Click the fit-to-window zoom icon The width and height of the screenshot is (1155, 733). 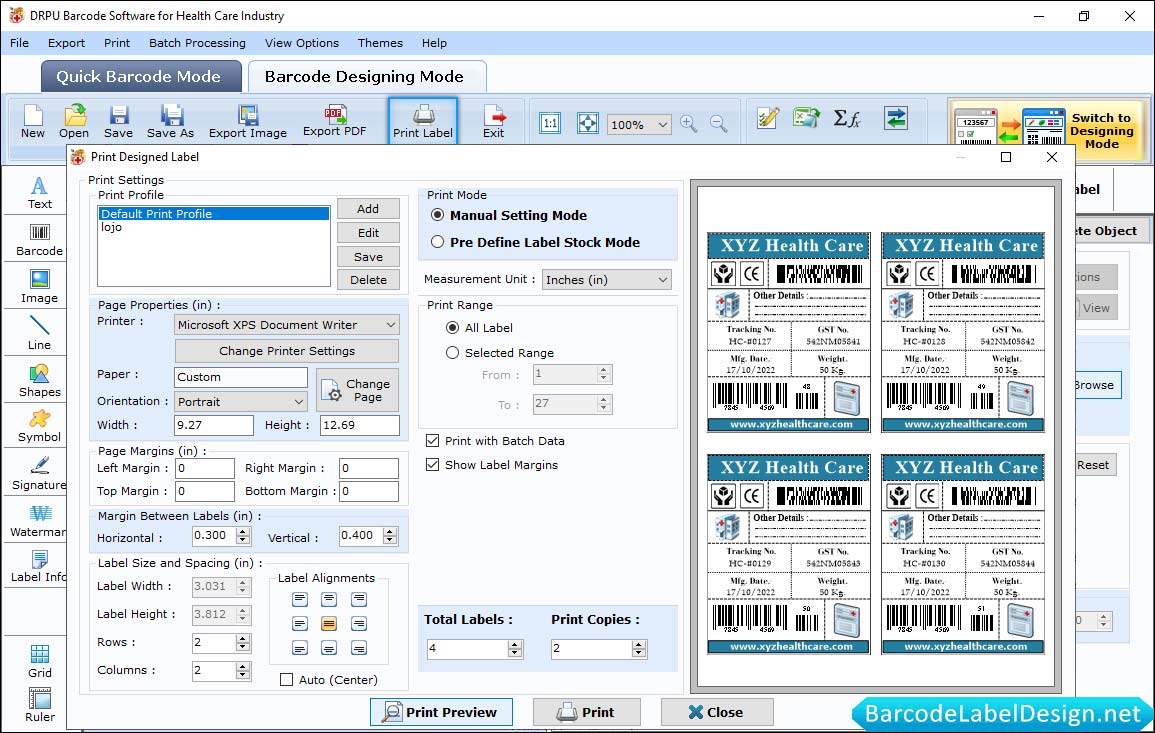pyautogui.click(x=588, y=123)
